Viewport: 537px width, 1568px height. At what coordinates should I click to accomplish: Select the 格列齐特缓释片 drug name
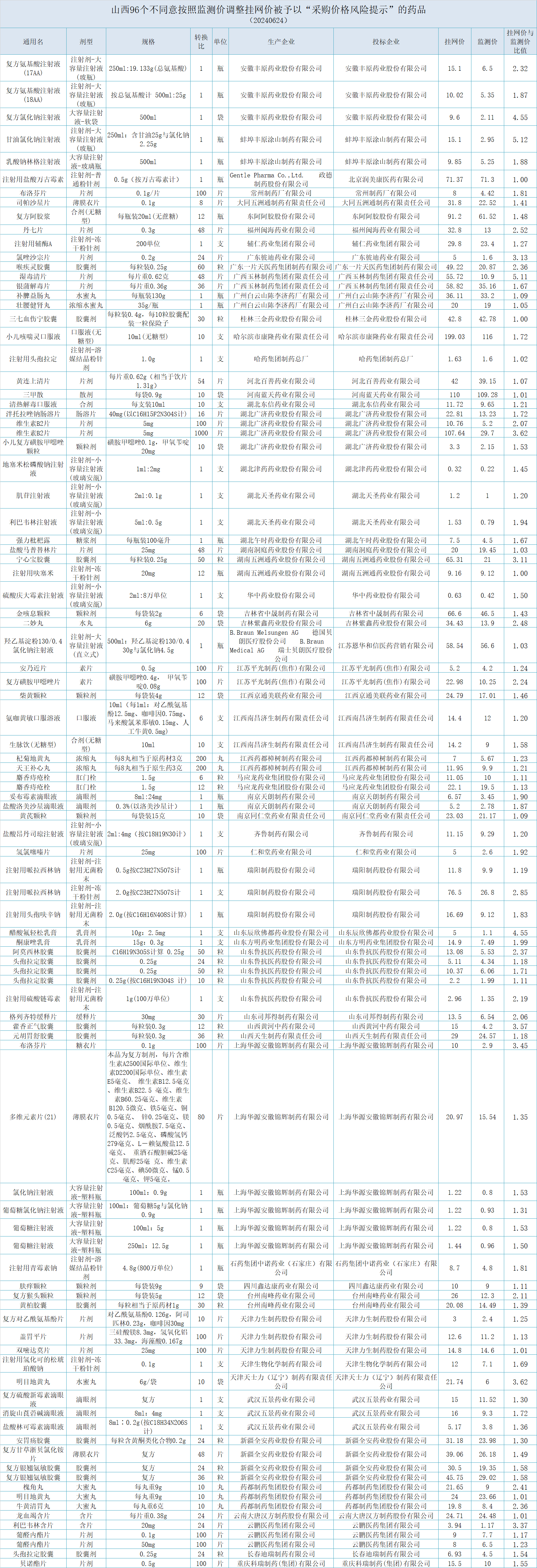point(33,1017)
